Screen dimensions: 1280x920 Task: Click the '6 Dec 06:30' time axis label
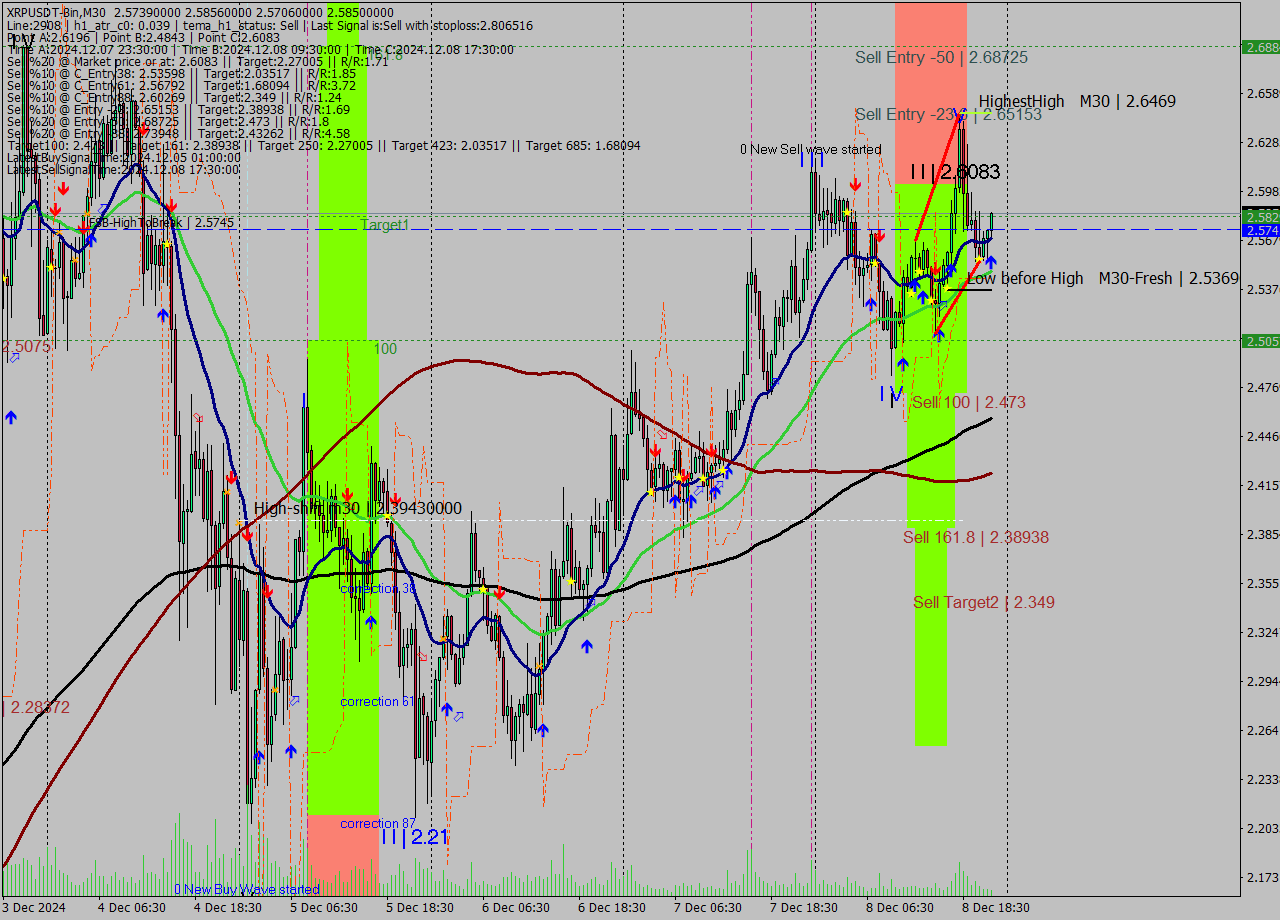tap(516, 908)
